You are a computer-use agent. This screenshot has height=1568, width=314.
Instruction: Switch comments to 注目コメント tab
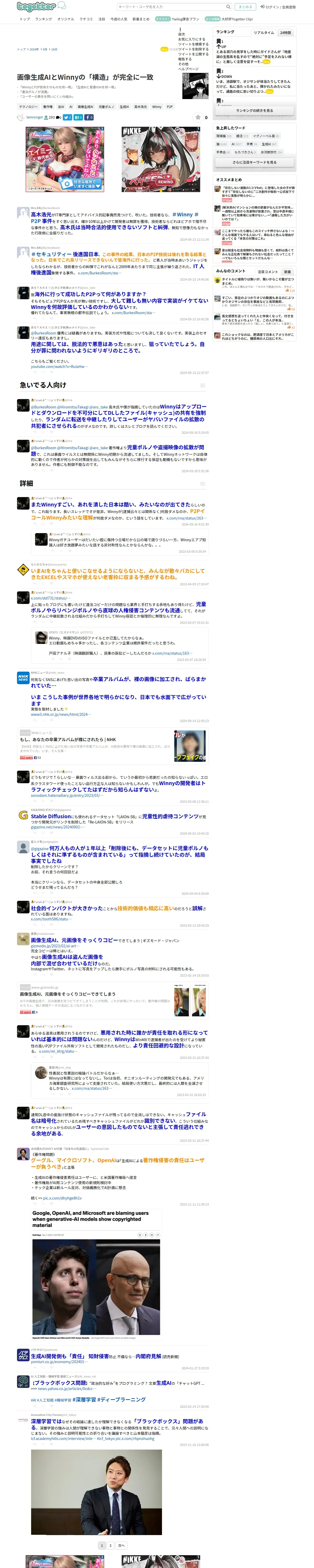pos(268,272)
